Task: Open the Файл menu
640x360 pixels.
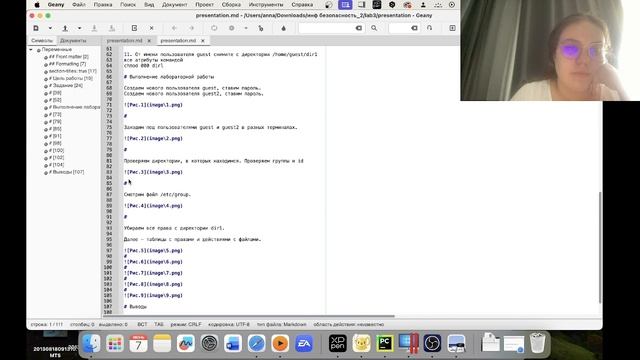Action: point(79,5)
